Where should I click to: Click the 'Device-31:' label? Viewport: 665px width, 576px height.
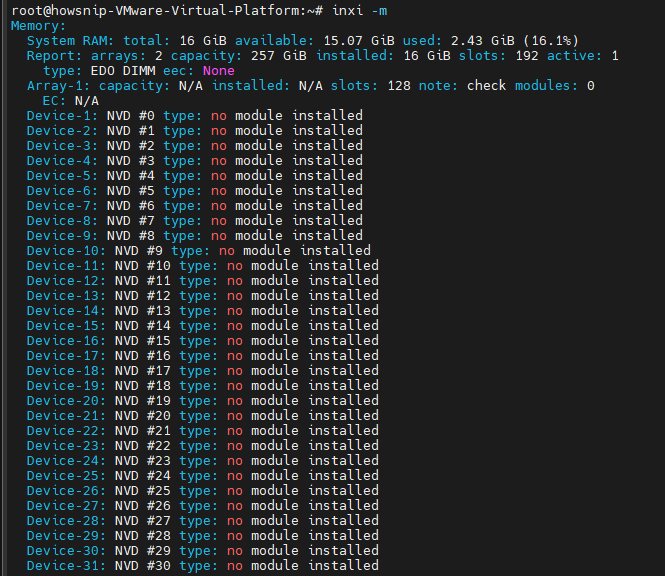[67, 565]
